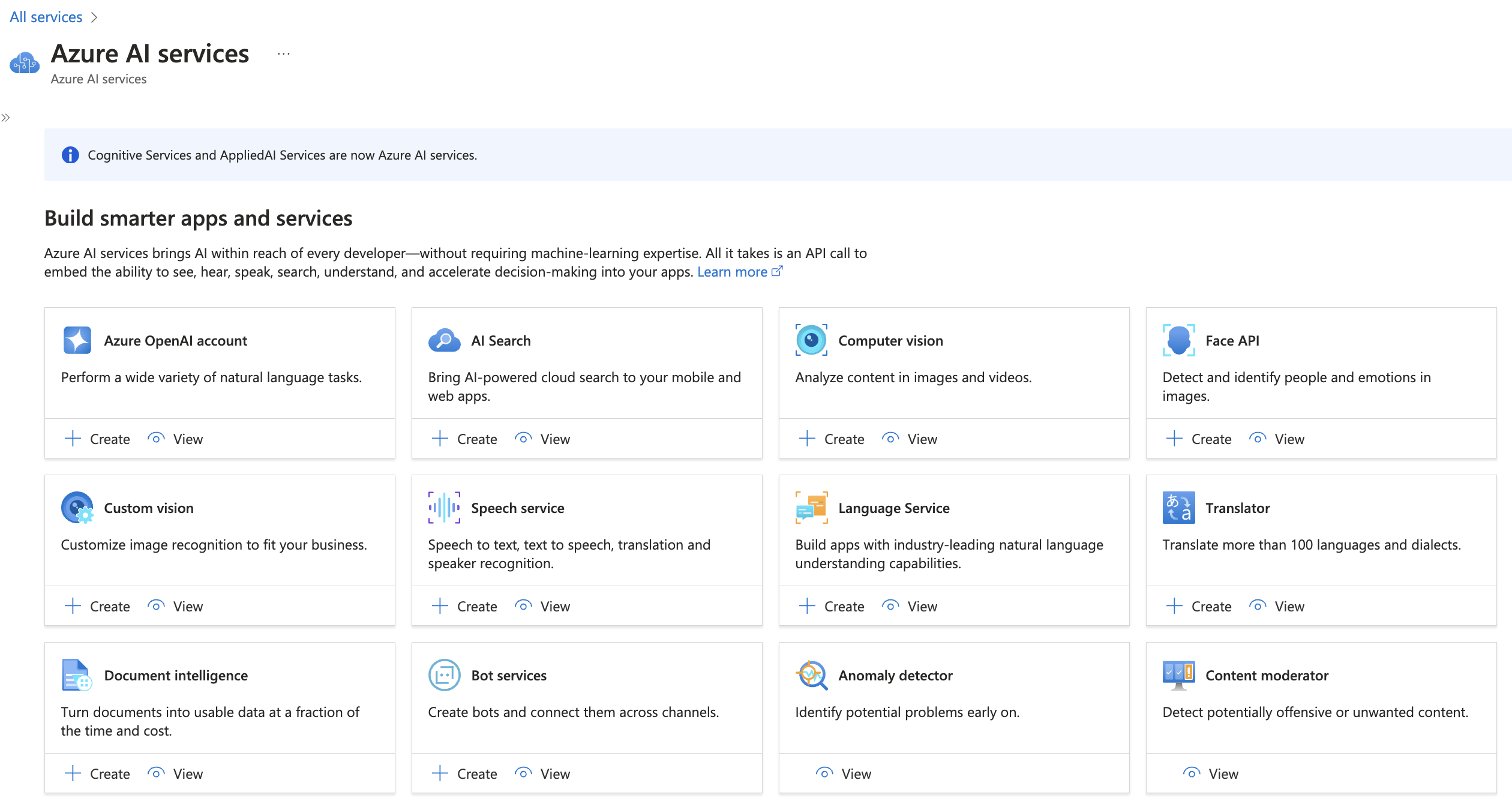The height and width of the screenshot is (804, 1512).
Task: Open the Learn more link
Action: (x=740, y=272)
